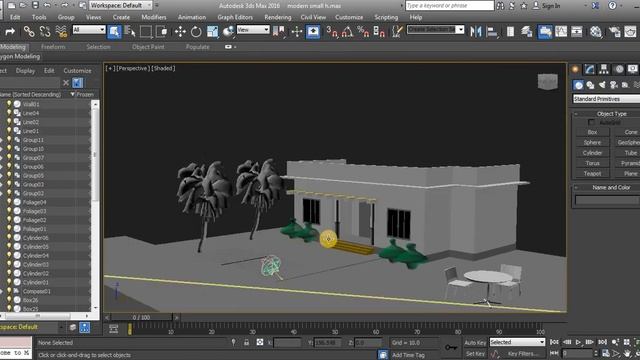
Task: Open the Modify command panel tab
Action: 589,69
